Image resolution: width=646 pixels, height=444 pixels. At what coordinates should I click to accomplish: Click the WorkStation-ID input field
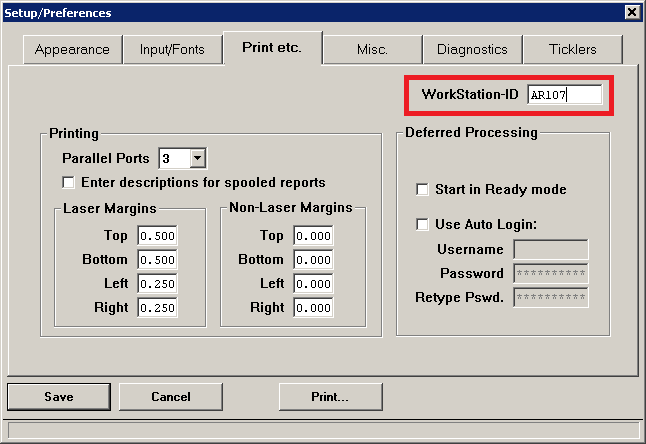564,95
